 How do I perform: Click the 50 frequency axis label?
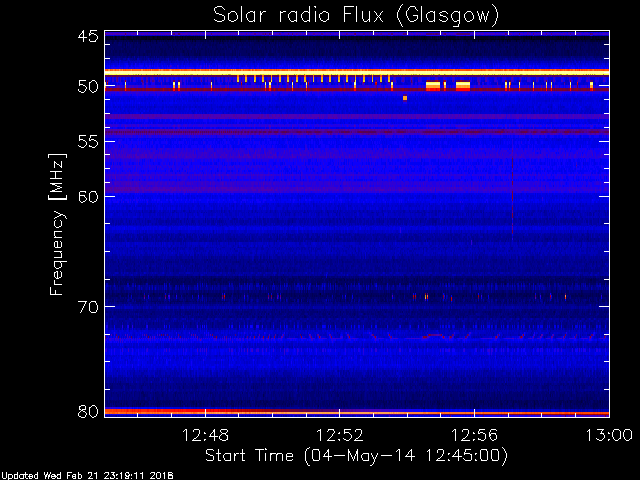point(88,87)
